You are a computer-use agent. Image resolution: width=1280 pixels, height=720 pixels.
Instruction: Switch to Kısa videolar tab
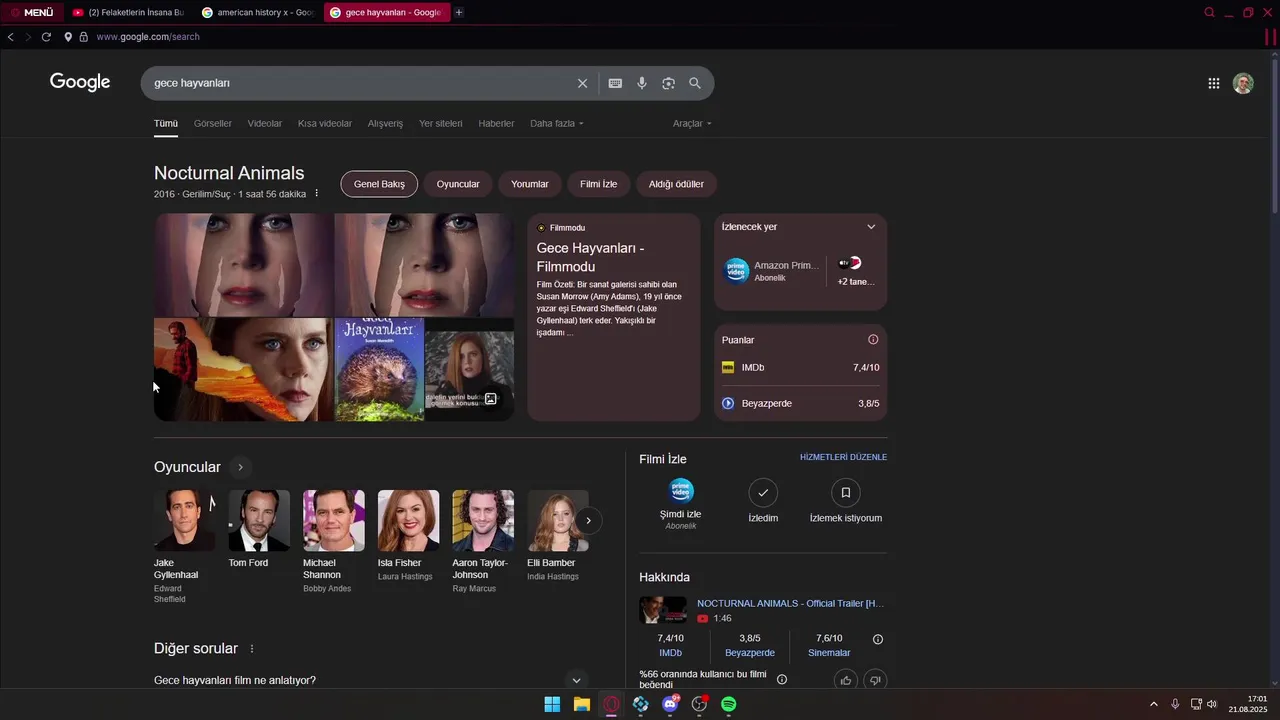(x=325, y=123)
